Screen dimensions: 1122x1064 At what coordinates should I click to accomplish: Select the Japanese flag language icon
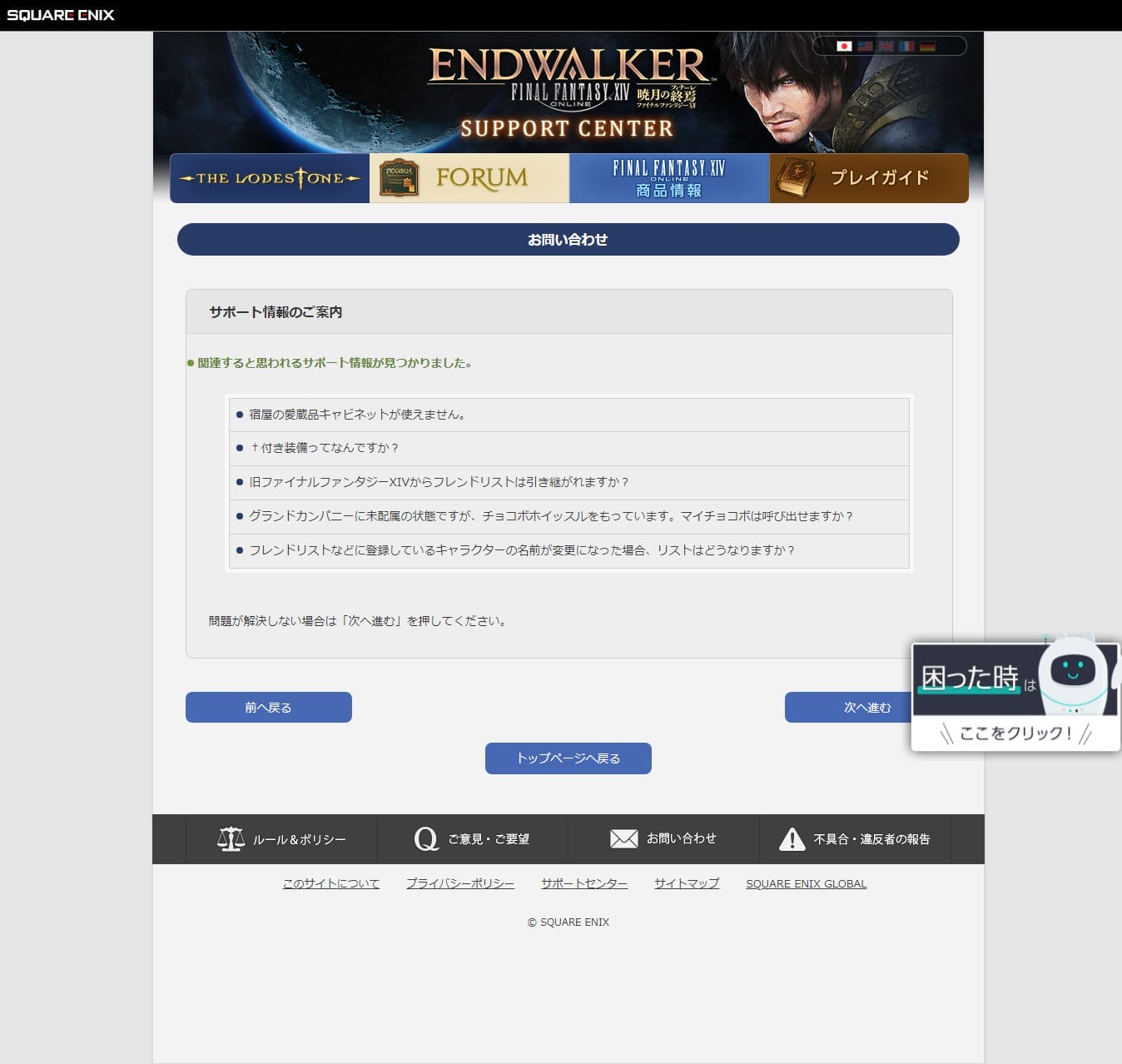844,47
